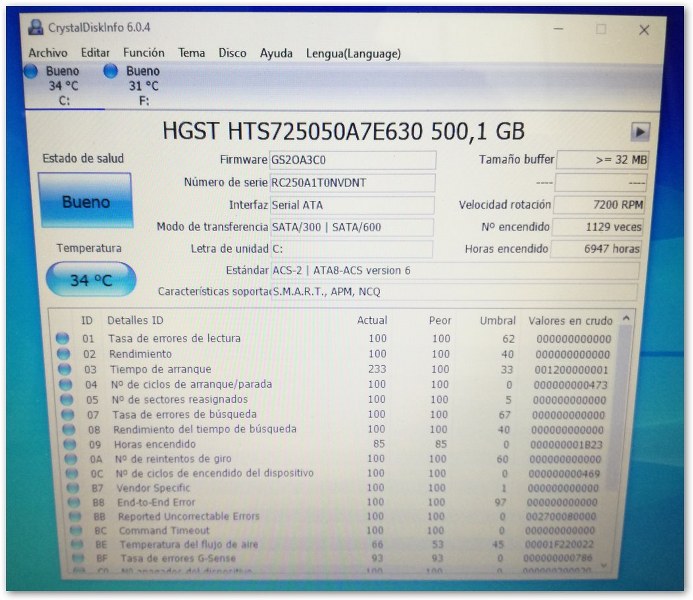Viewport: 693px width, 600px height.
Task: Open the Disco menu
Action: (x=232, y=53)
